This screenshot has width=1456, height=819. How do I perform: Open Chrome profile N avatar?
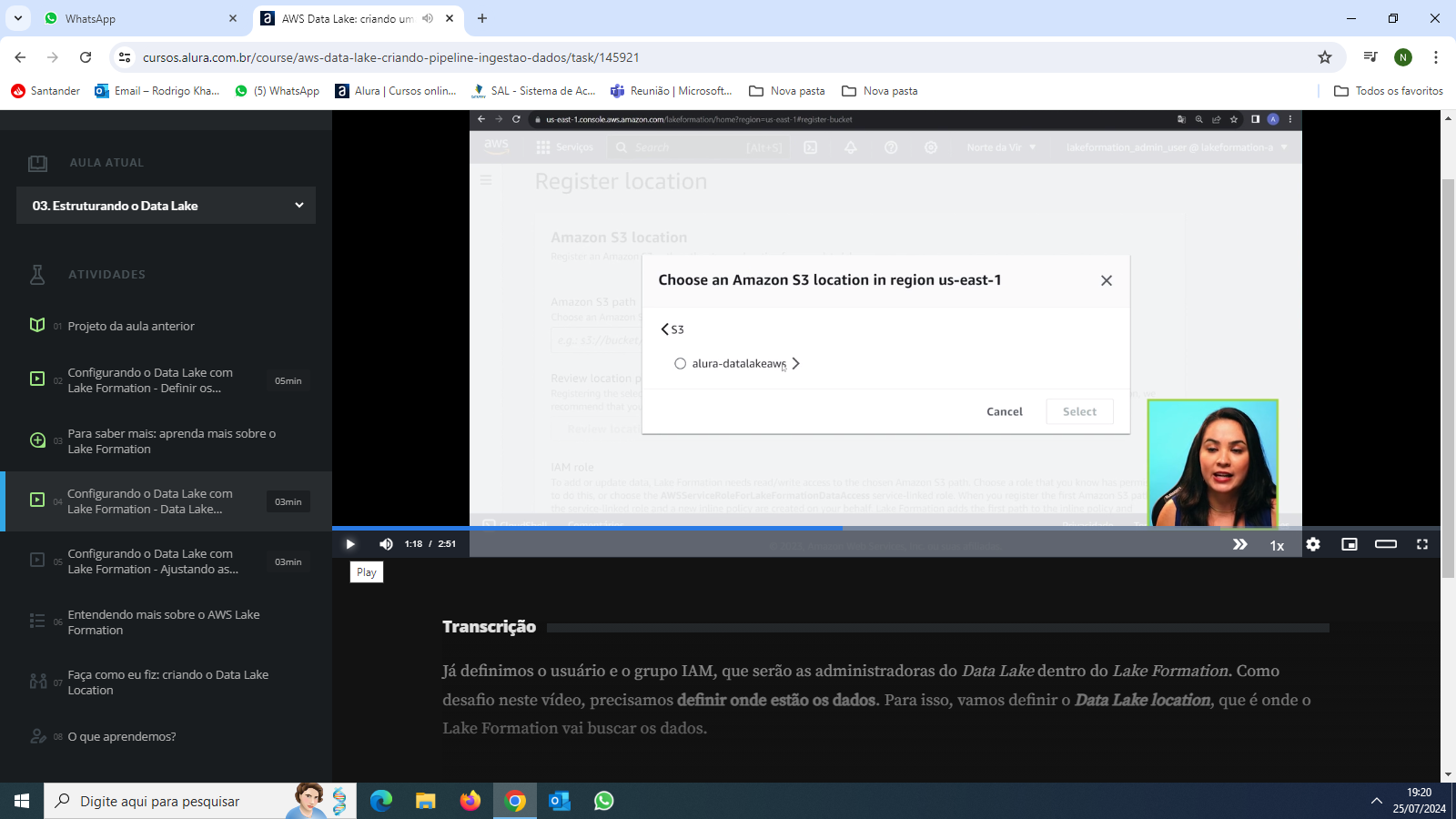(1403, 57)
